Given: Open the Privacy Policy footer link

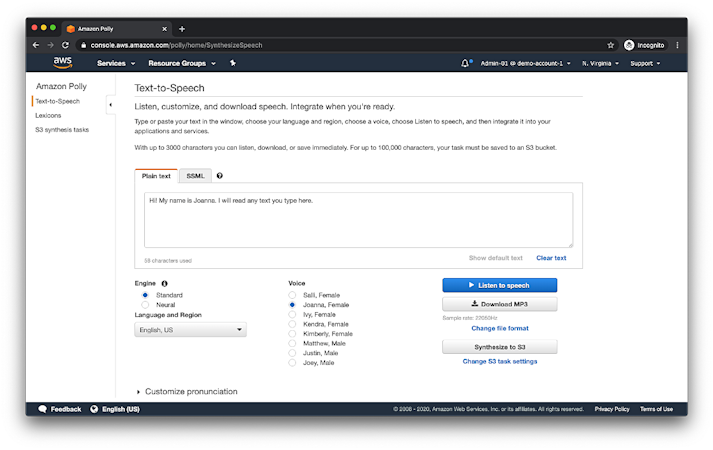Looking at the screenshot, I should [612, 409].
